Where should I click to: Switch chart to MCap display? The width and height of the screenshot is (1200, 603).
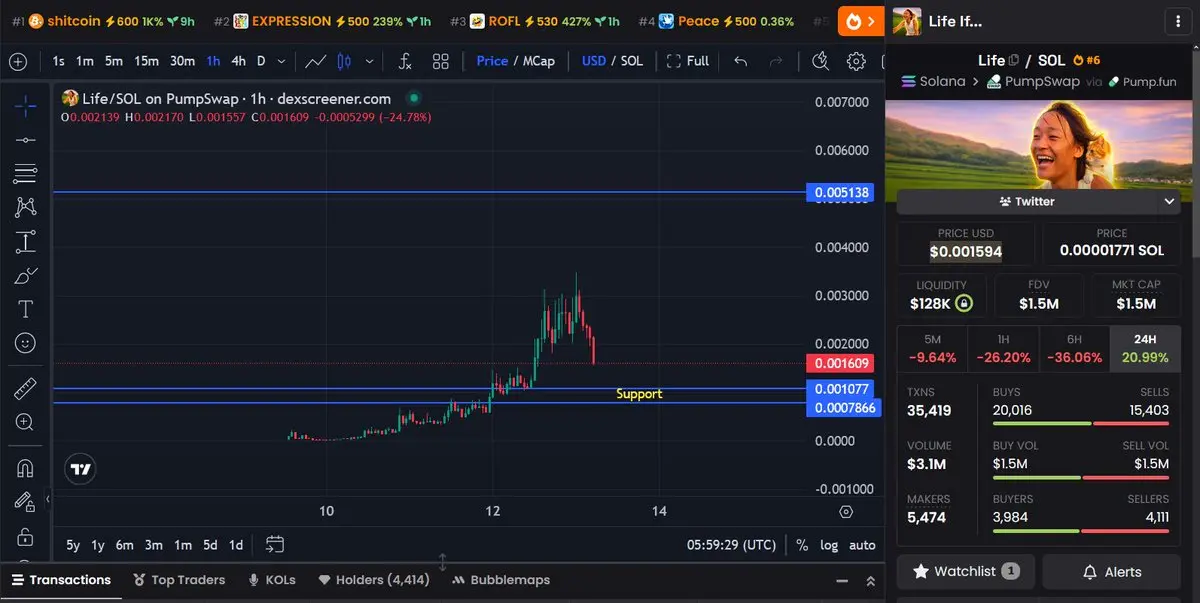click(538, 61)
